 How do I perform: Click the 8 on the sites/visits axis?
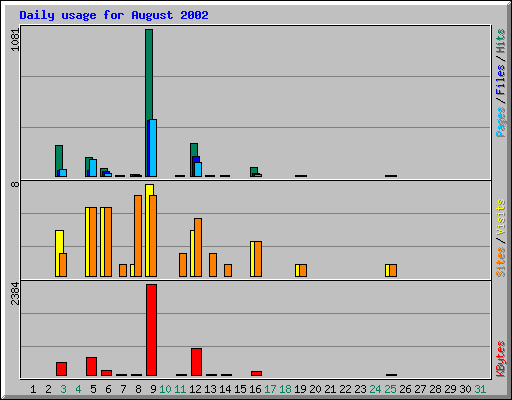16,184
